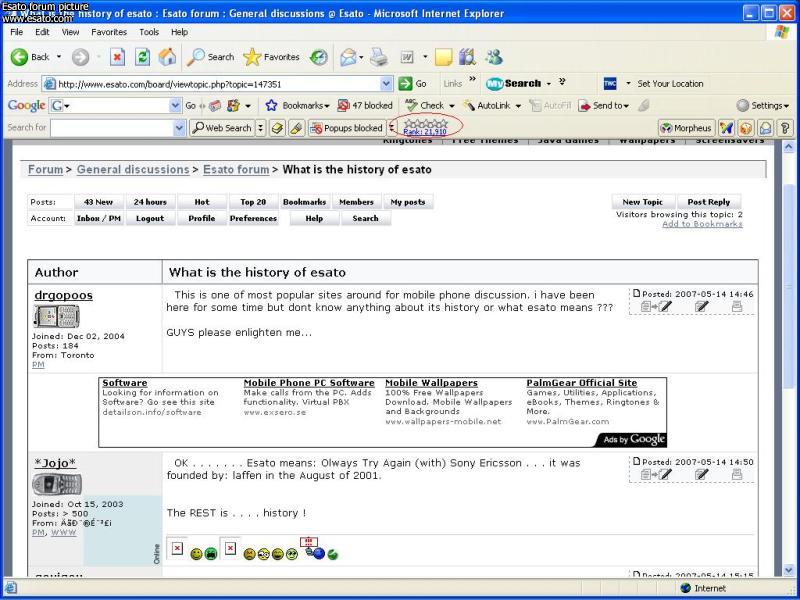Expand MySearch dropdown arrow

(549, 84)
